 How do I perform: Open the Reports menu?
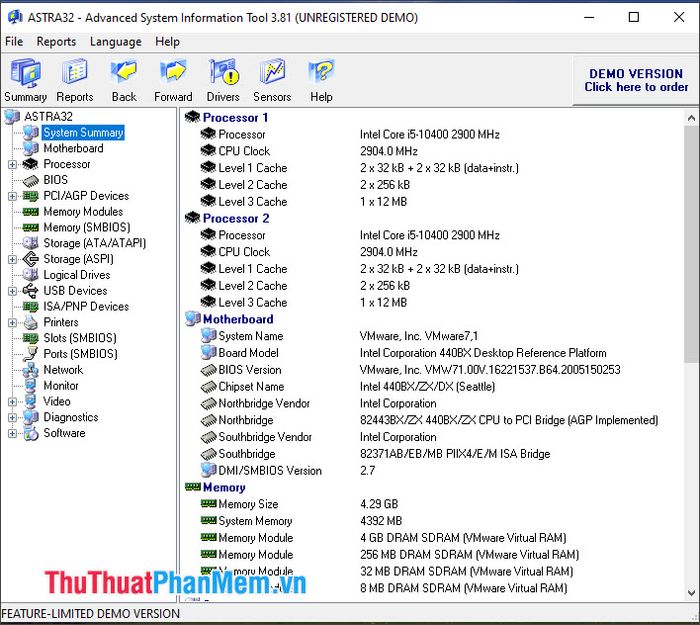coord(56,42)
